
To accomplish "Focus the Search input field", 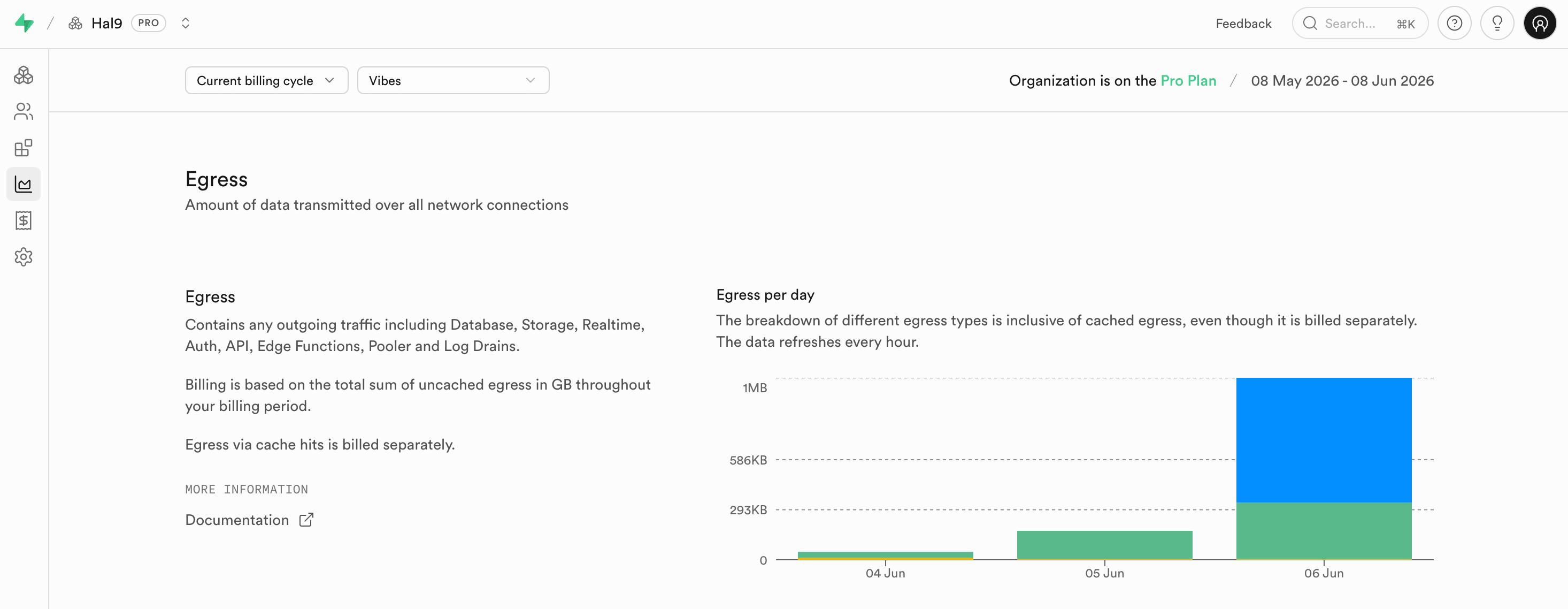I will [1360, 23].
